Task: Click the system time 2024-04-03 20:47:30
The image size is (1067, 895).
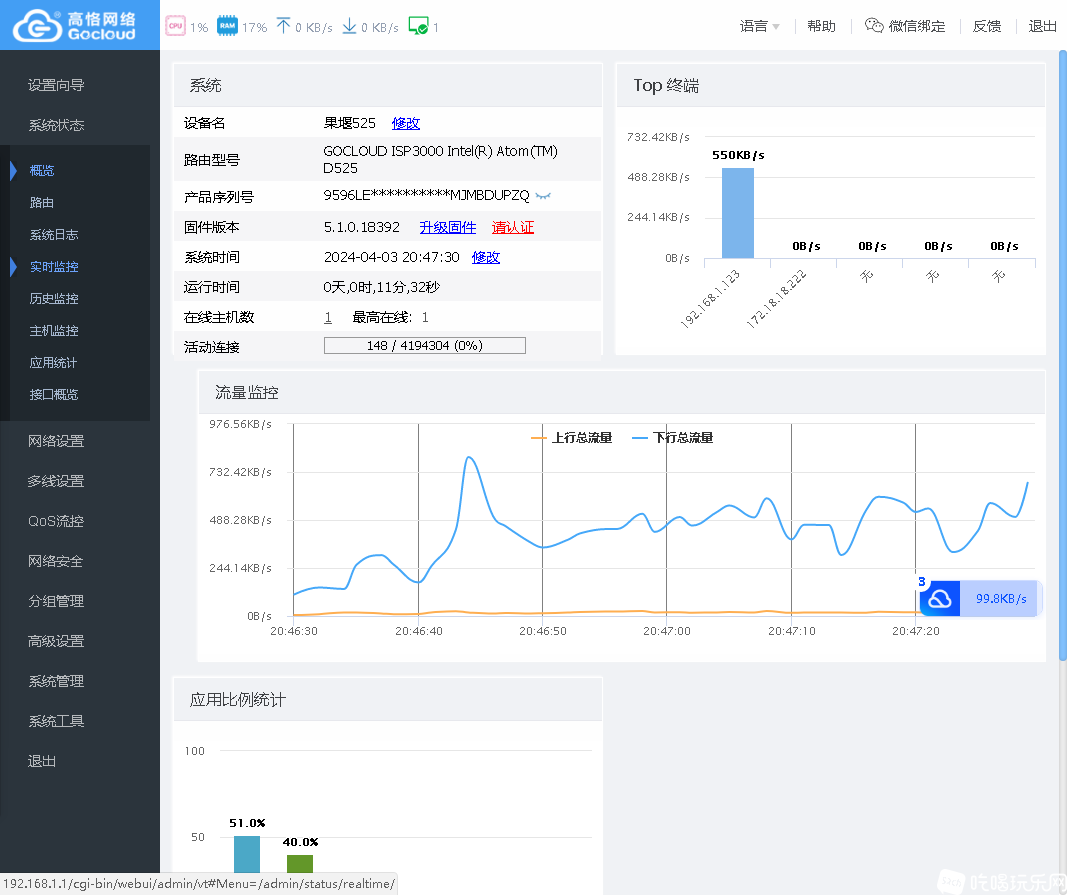Action: [x=392, y=257]
